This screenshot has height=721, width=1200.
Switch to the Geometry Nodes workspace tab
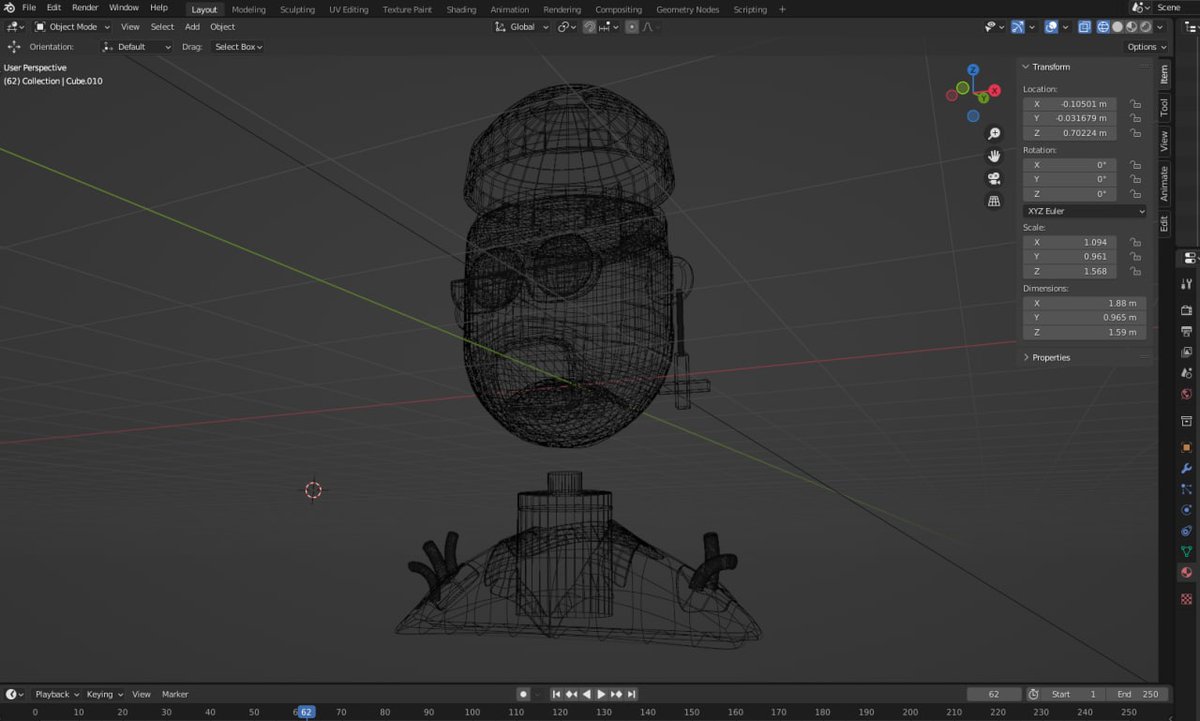687,9
